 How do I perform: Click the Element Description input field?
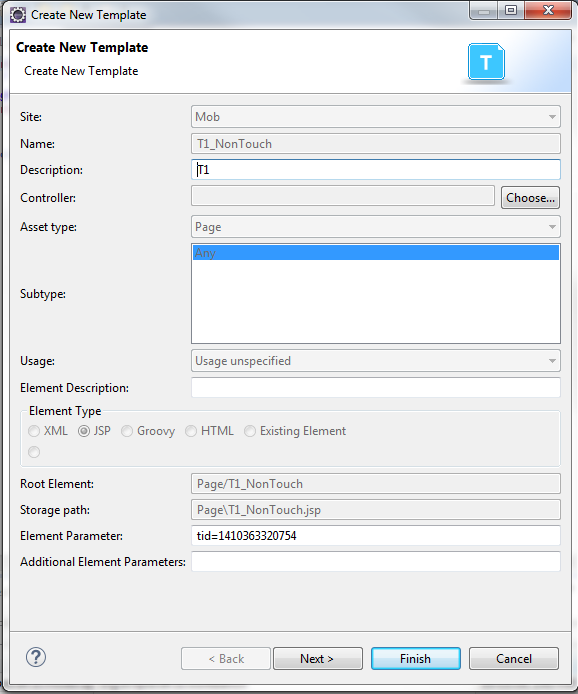(x=376, y=387)
